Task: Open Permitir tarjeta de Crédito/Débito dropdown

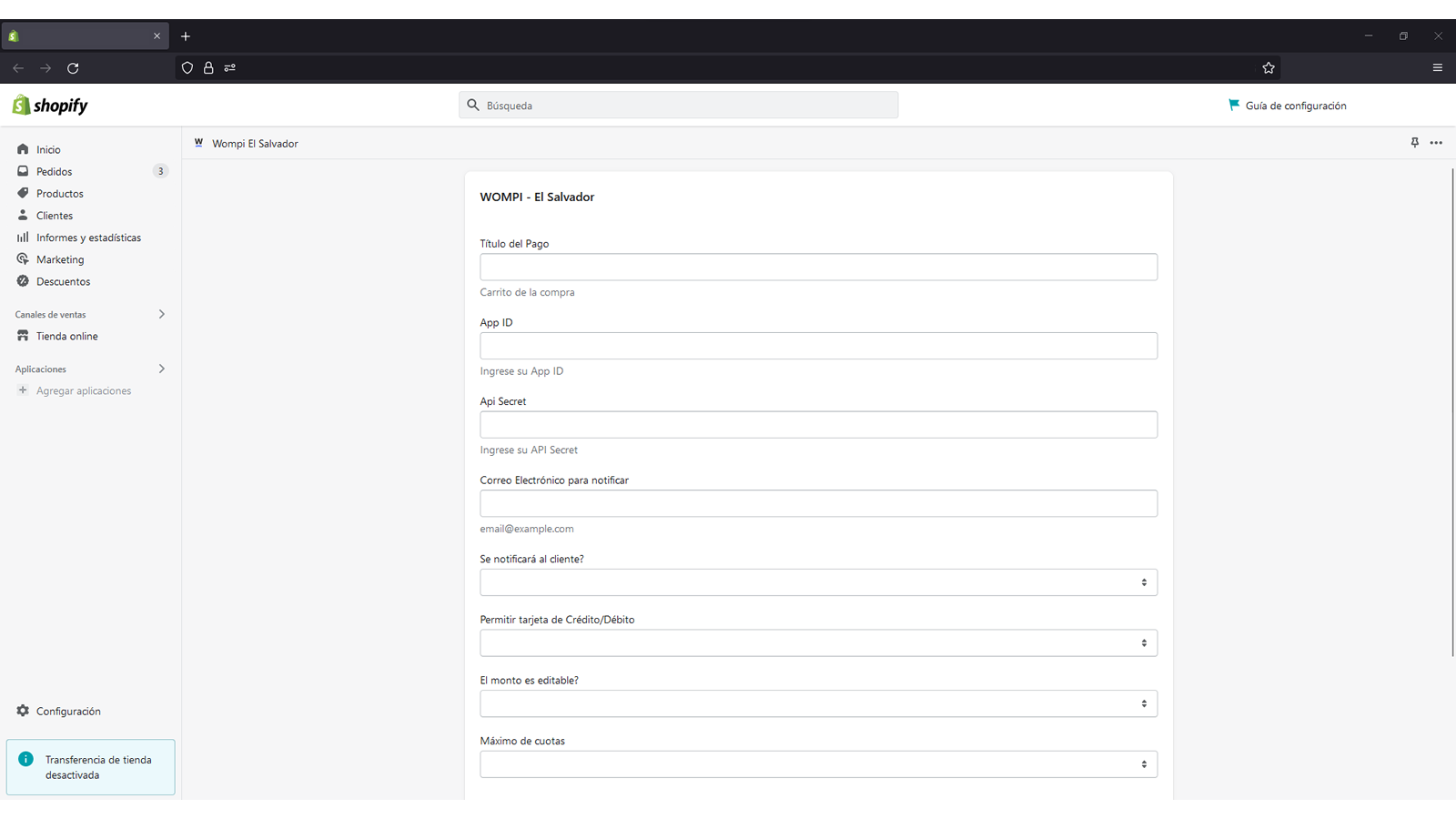Action: pos(818,643)
